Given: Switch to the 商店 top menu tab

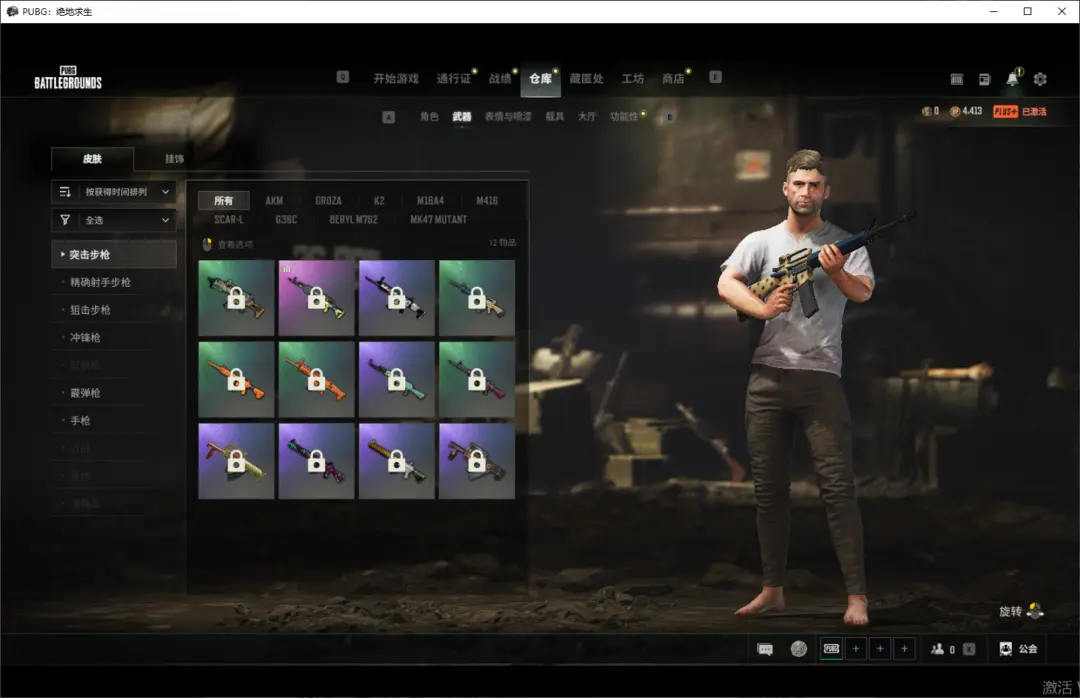Looking at the screenshot, I should click(673, 79).
